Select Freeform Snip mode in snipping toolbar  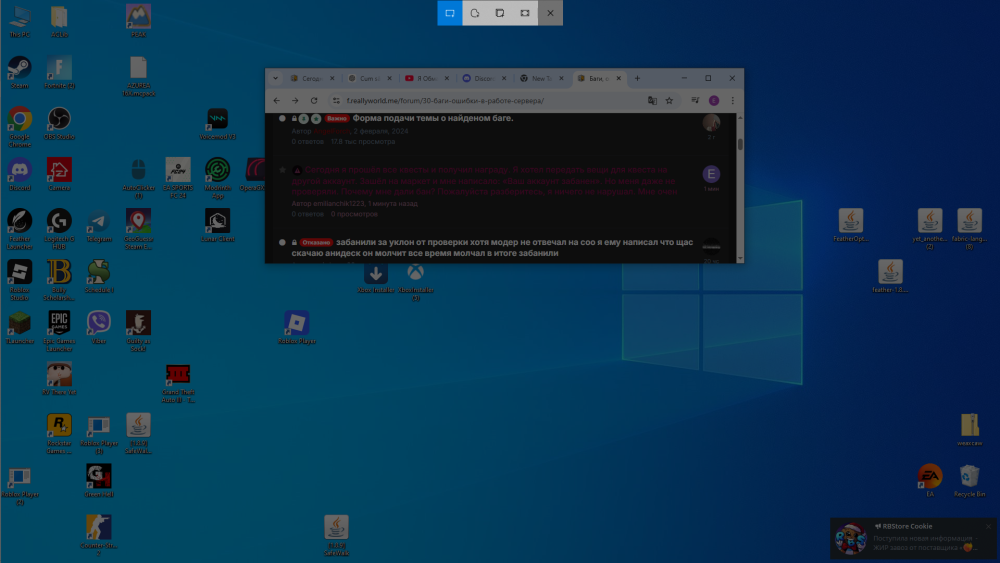(474, 13)
